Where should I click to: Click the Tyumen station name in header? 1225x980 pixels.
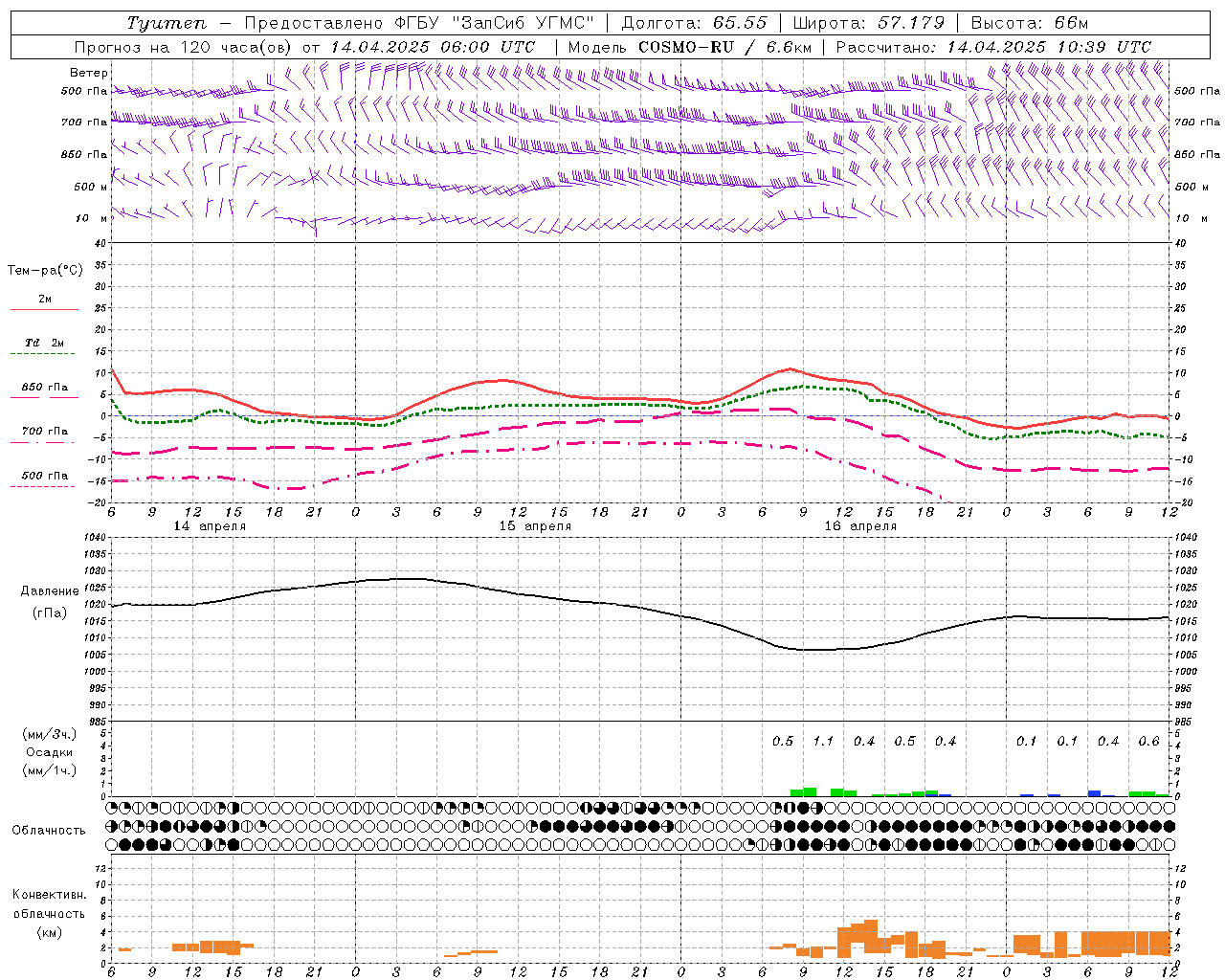[167, 23]
